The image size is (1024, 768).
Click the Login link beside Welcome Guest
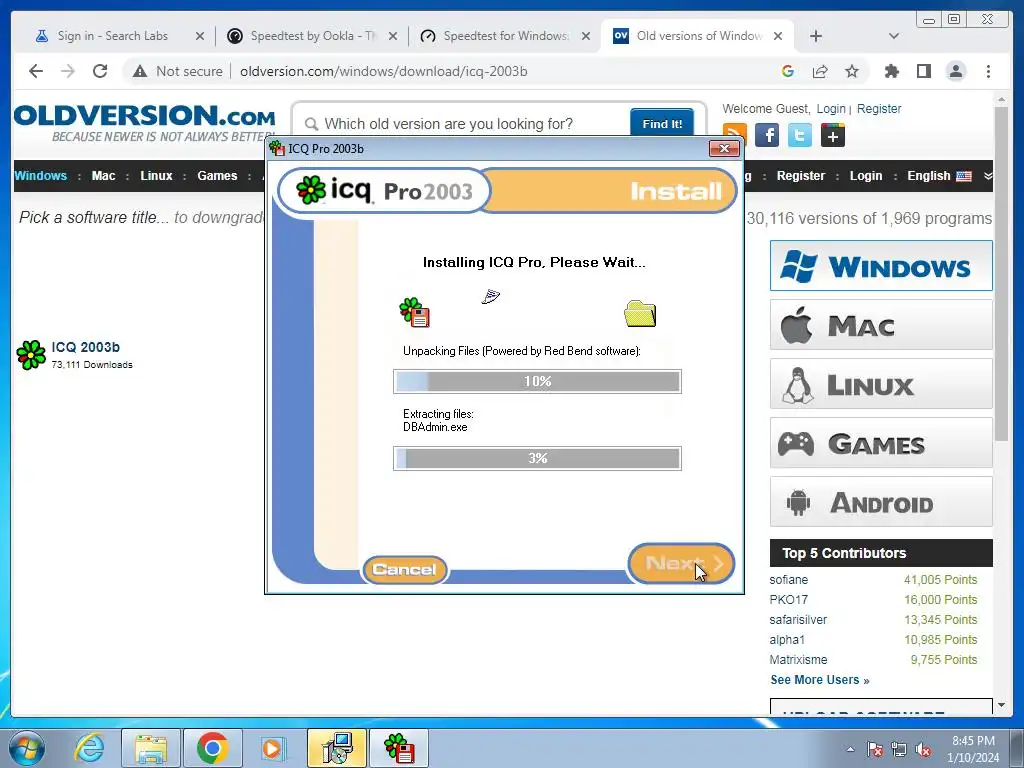831,108
